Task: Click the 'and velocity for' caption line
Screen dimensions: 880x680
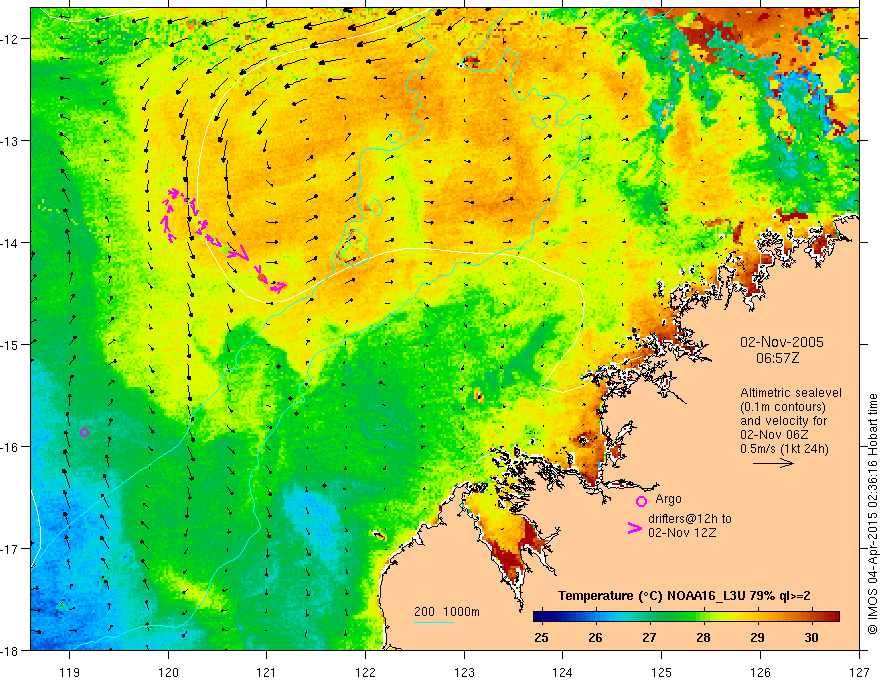Action: (x=783, y=421)
